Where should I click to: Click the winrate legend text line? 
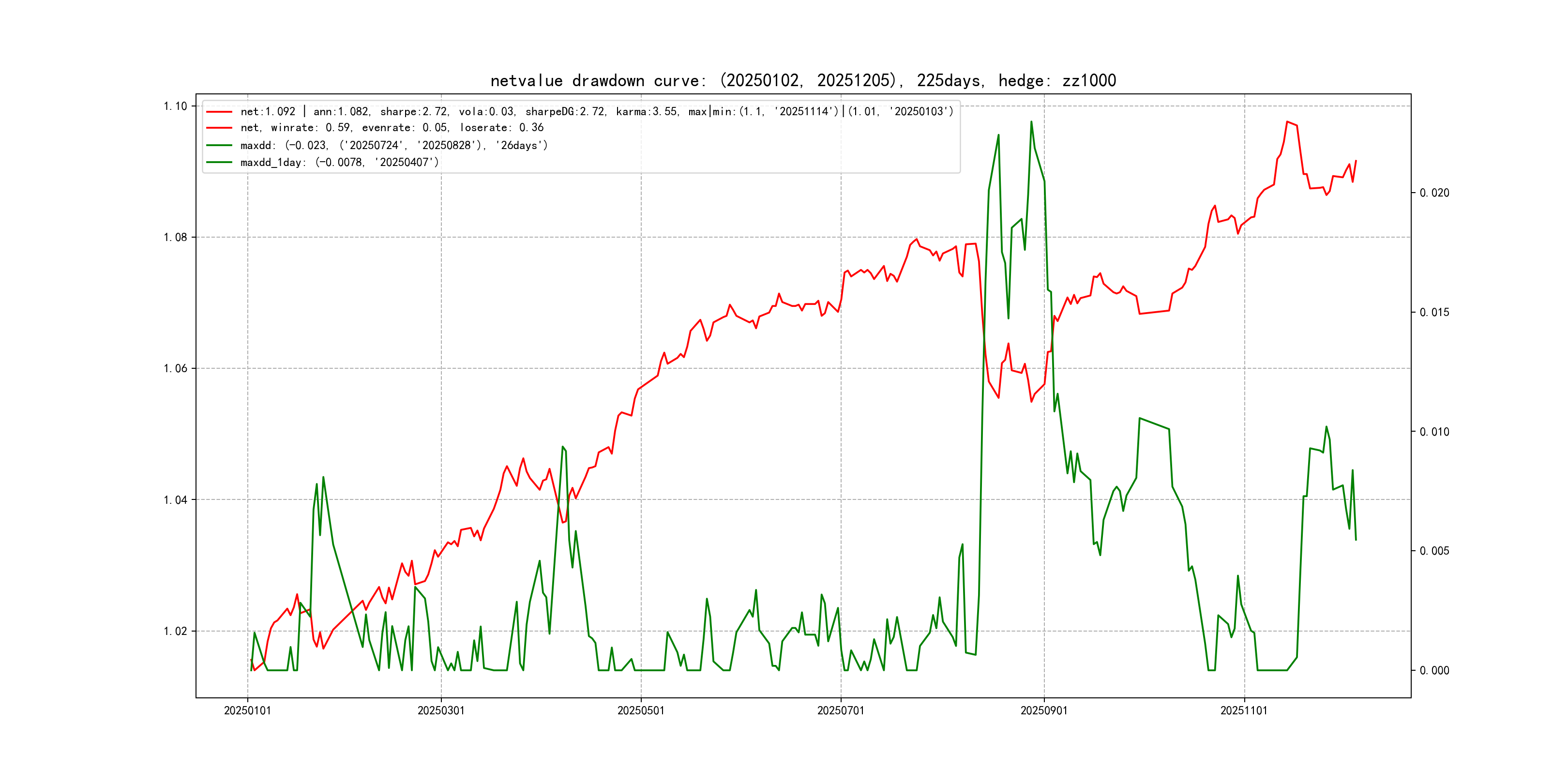point(392,128)
